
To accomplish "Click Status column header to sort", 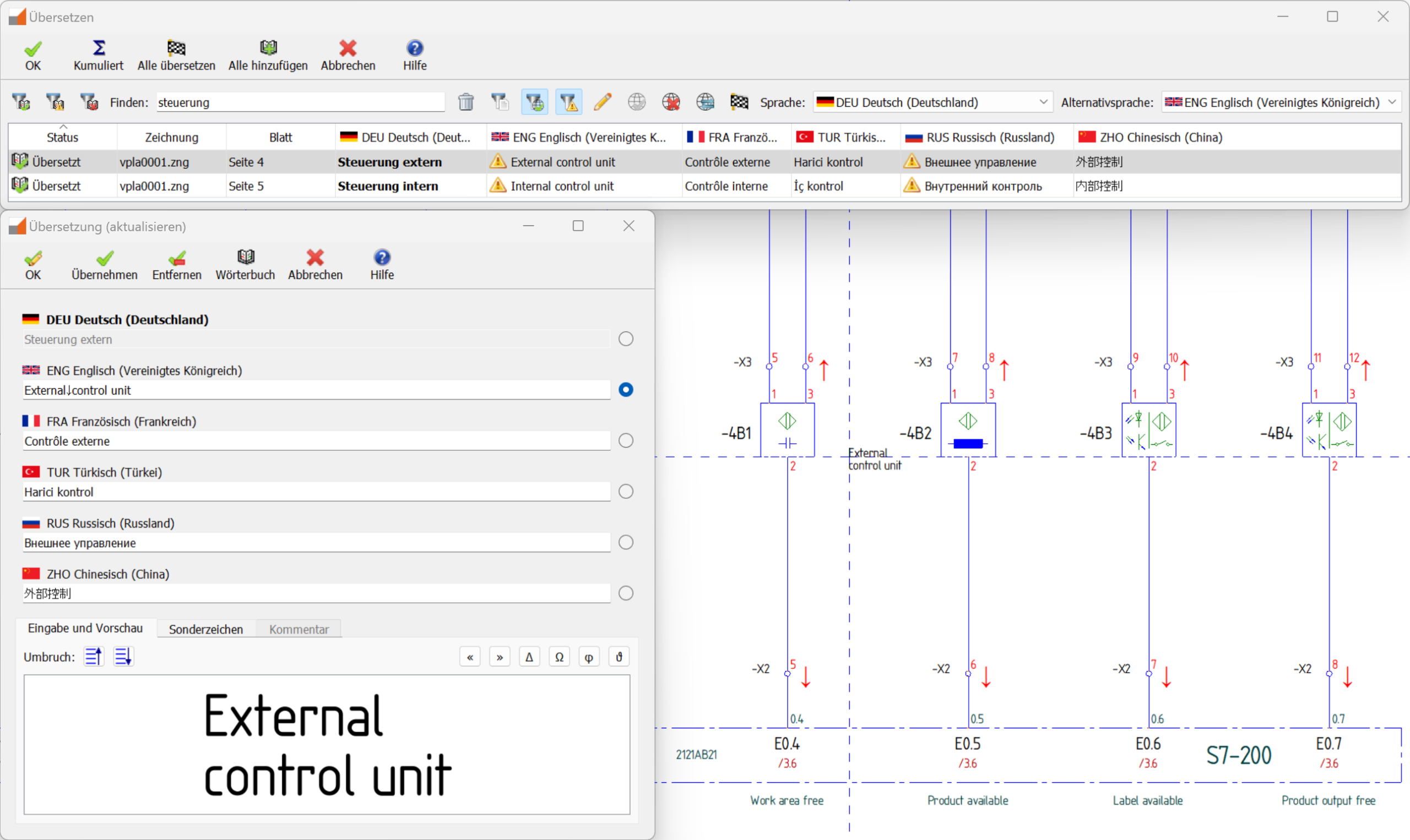I will click(62, 138).
